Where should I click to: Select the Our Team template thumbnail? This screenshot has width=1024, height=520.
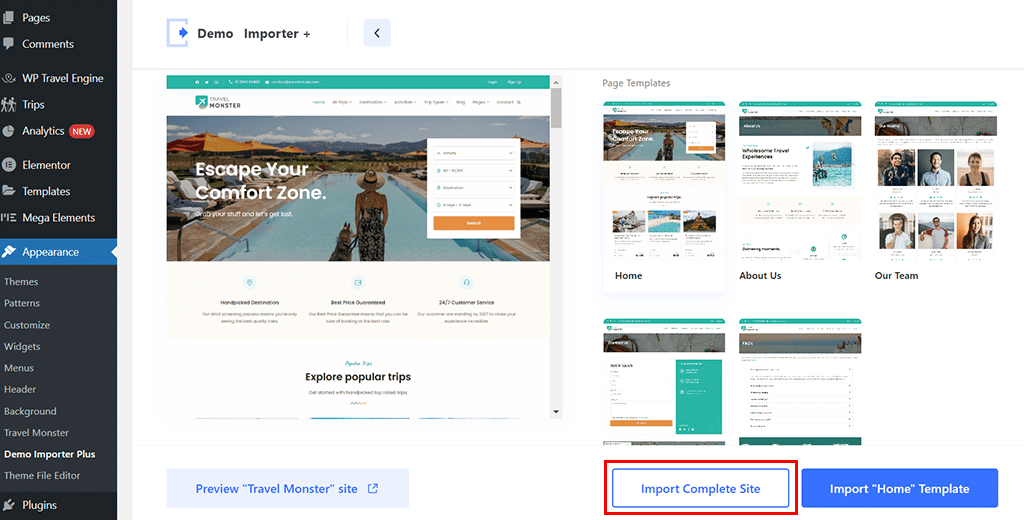click(x=935, y=181)
